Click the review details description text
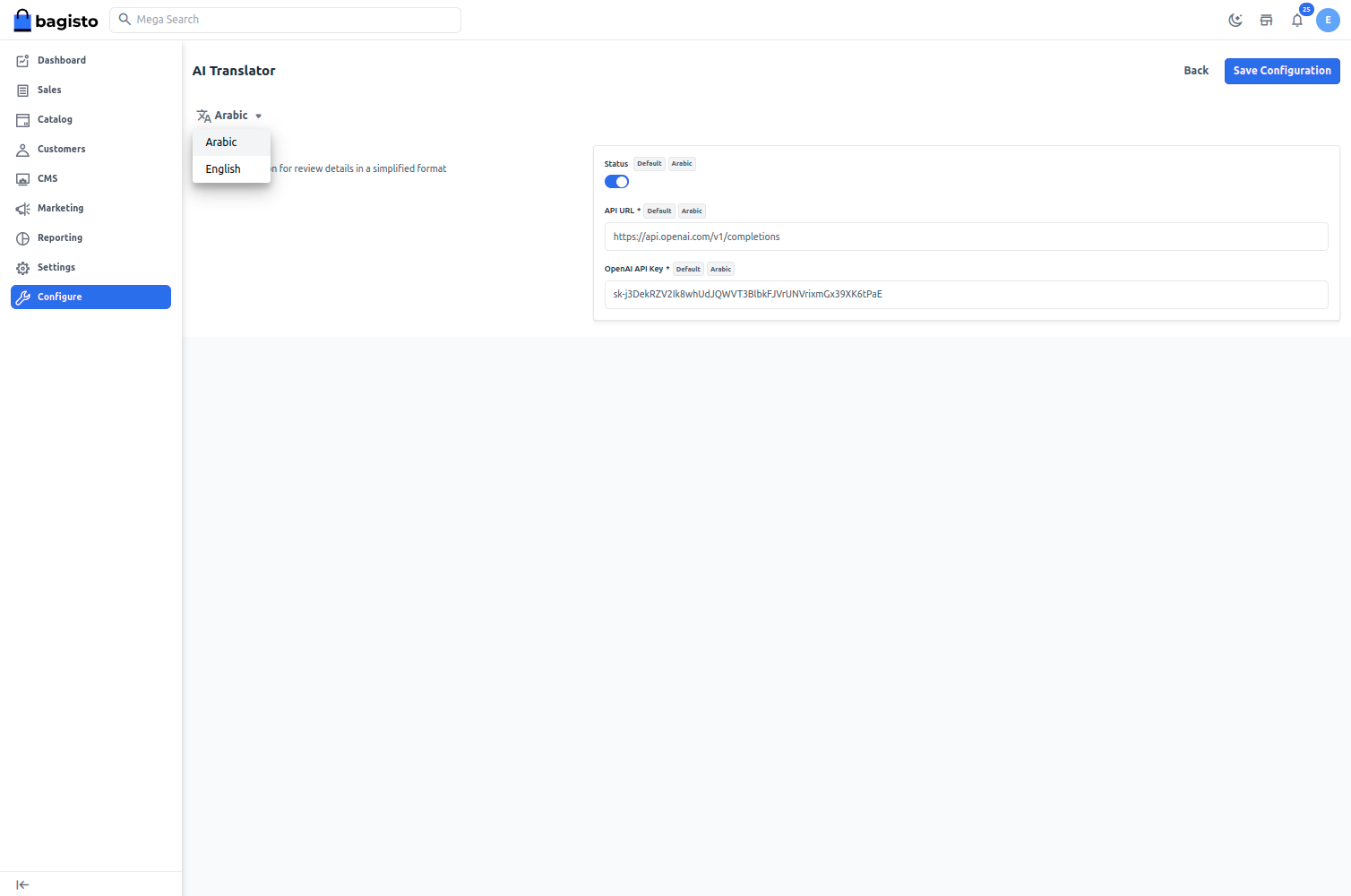The height and width of the screenshot is (896, 1351). (358, 168)
